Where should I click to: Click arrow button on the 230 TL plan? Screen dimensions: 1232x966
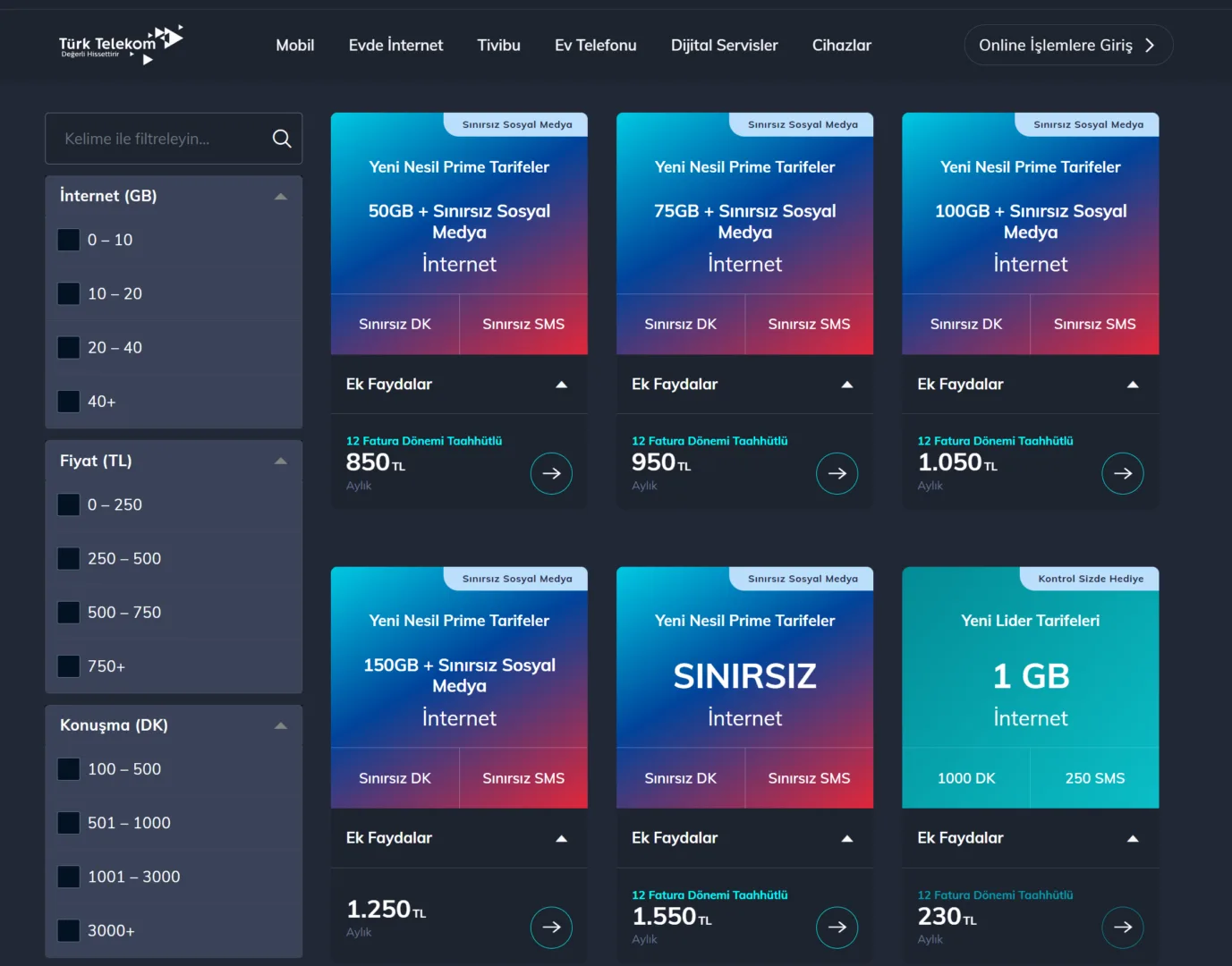[1123, 928]
